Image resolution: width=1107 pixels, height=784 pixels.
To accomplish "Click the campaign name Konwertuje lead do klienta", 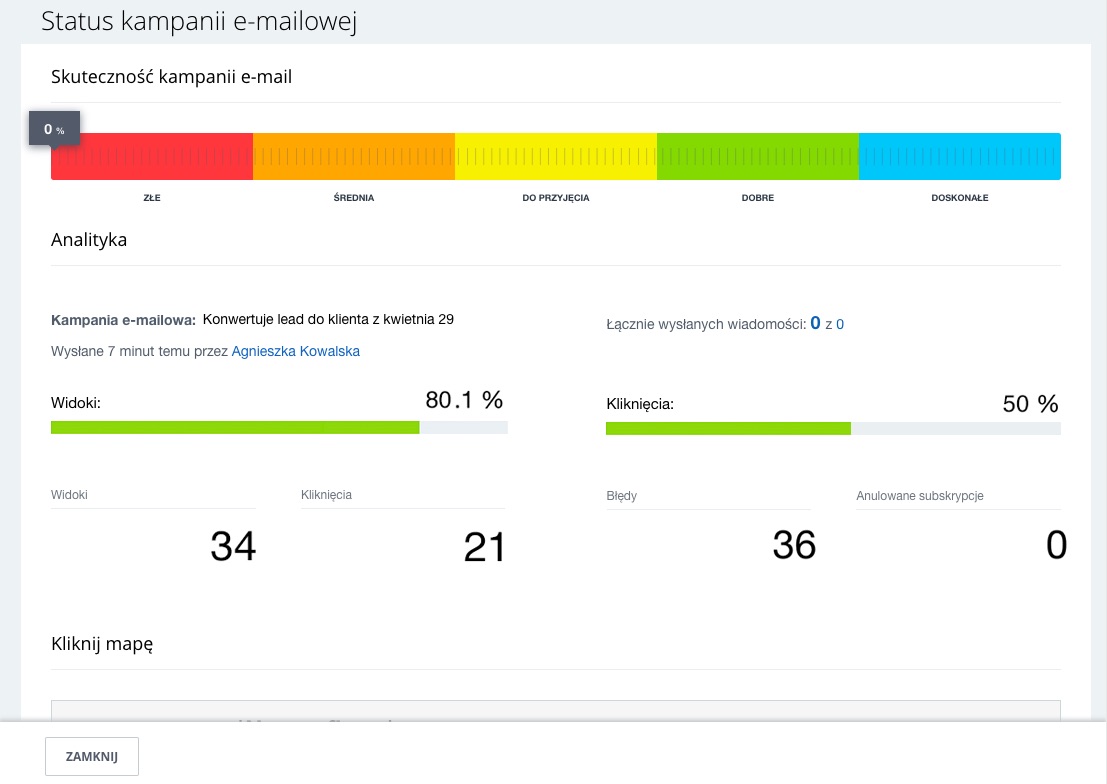I will click(328, 320).
